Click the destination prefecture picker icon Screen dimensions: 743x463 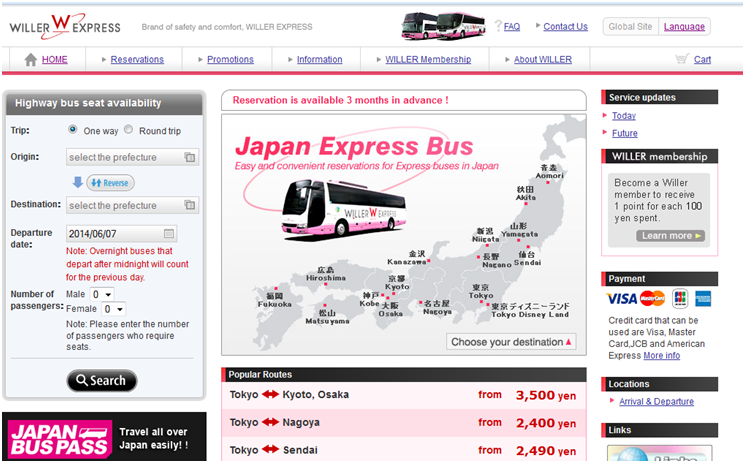(x=190, y=205)
